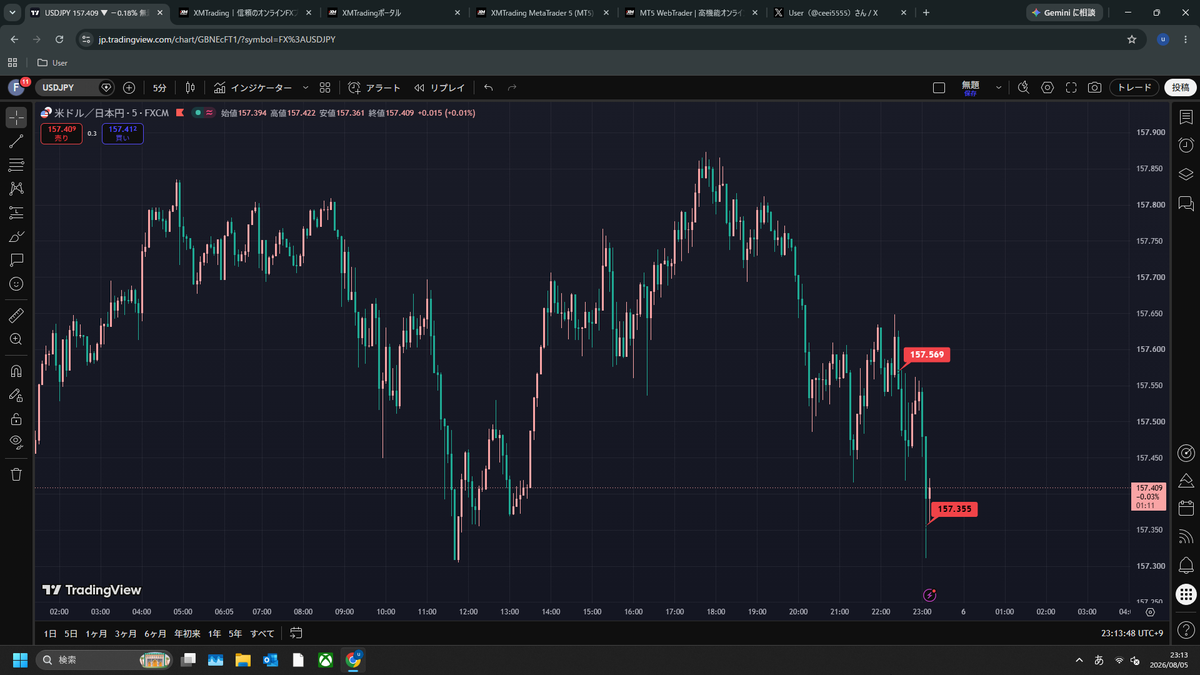
Task: Open the chat speech bubbles icon
Action: coord(1186,203)
